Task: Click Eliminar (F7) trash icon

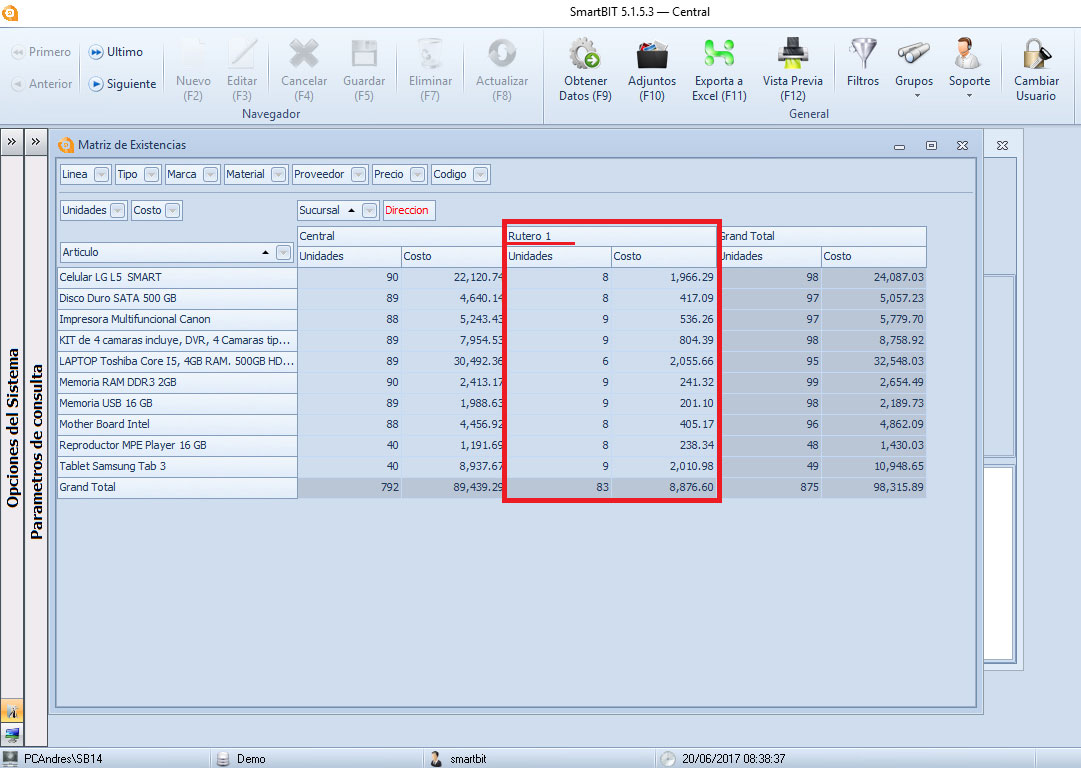Action: pyautogui.click(x=430, y=54)
